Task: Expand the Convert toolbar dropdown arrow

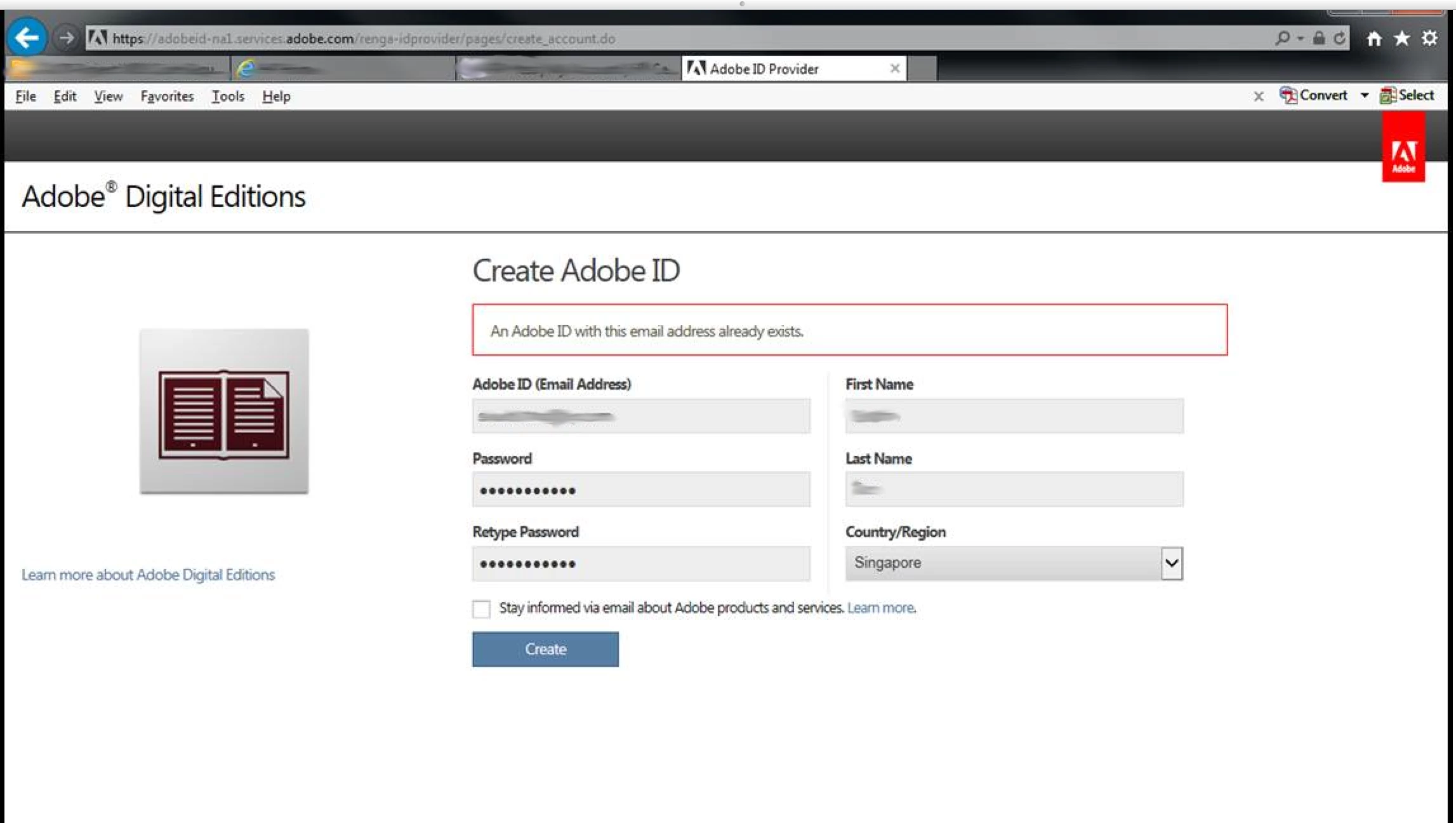Action: point(1364,95)
